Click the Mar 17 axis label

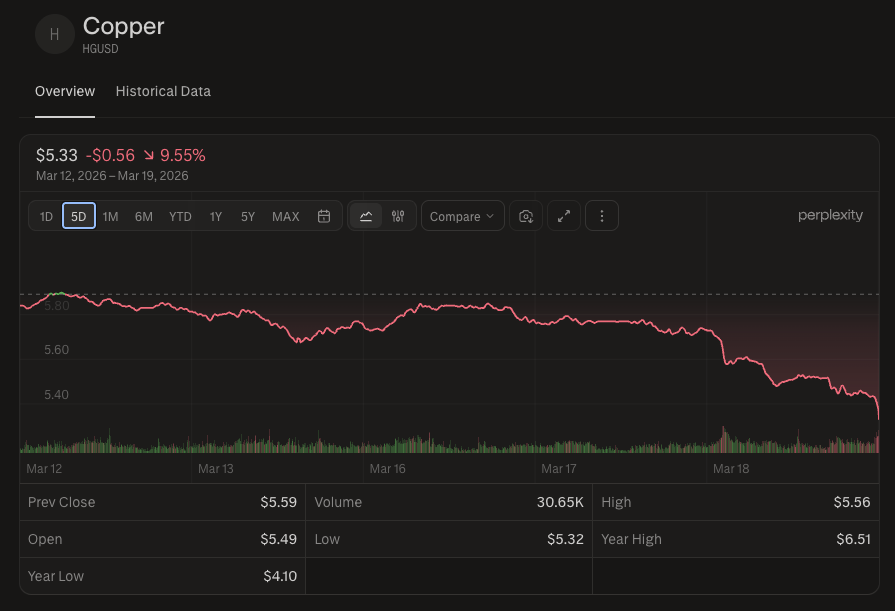pos(559,469)
